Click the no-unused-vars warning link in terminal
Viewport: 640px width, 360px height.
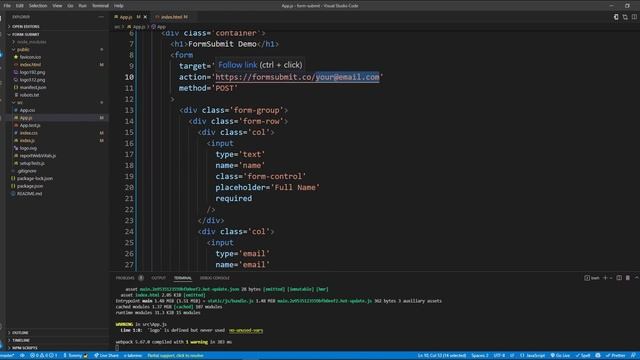pyautogui.click(x=246, y=330)
